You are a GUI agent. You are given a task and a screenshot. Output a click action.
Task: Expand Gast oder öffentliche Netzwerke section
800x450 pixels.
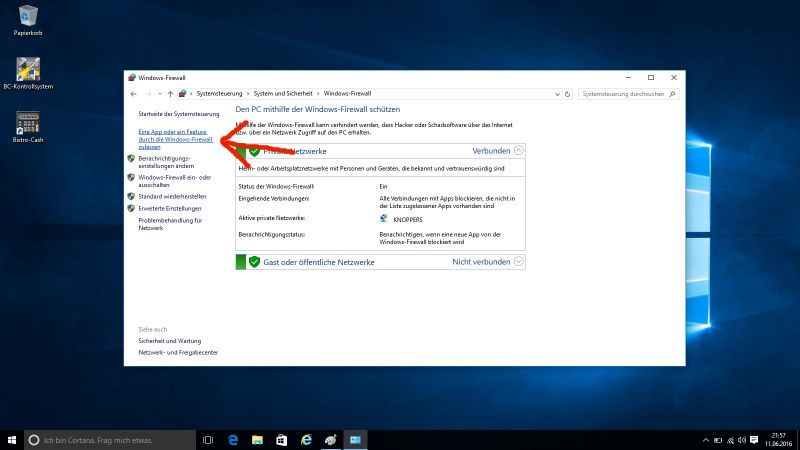click(x=519, y=261)
